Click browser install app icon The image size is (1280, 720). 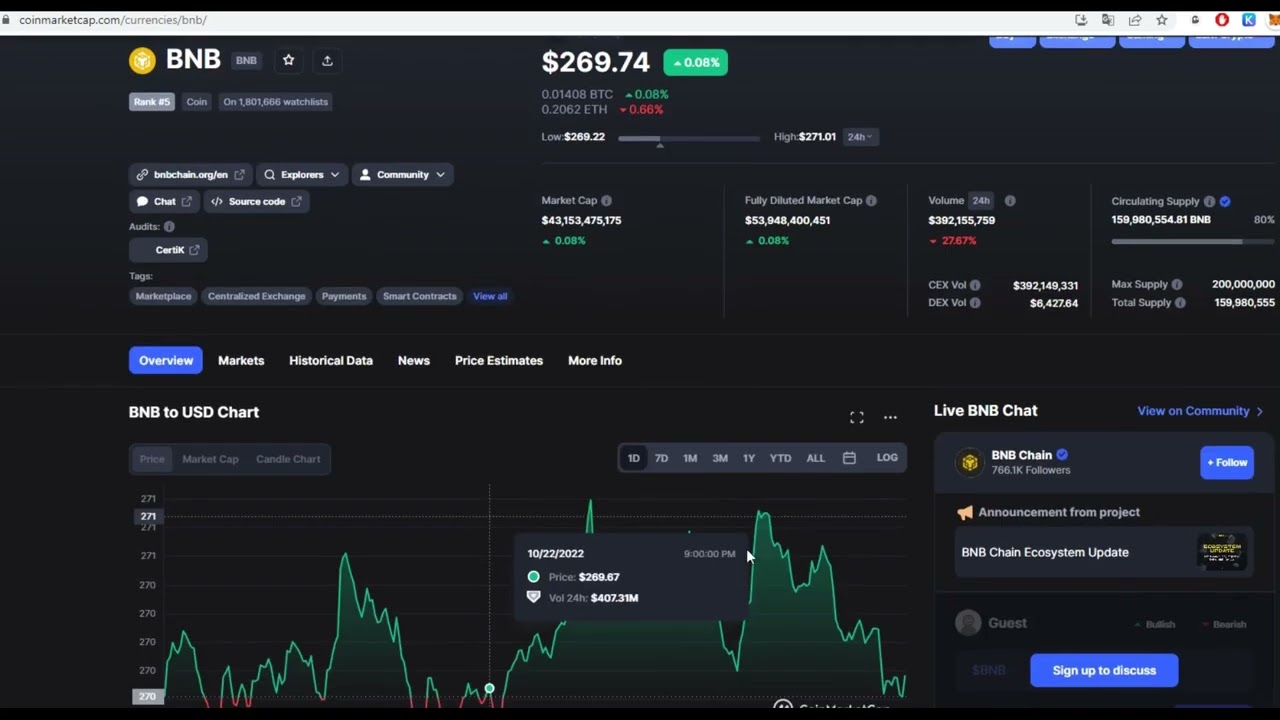1081,20
